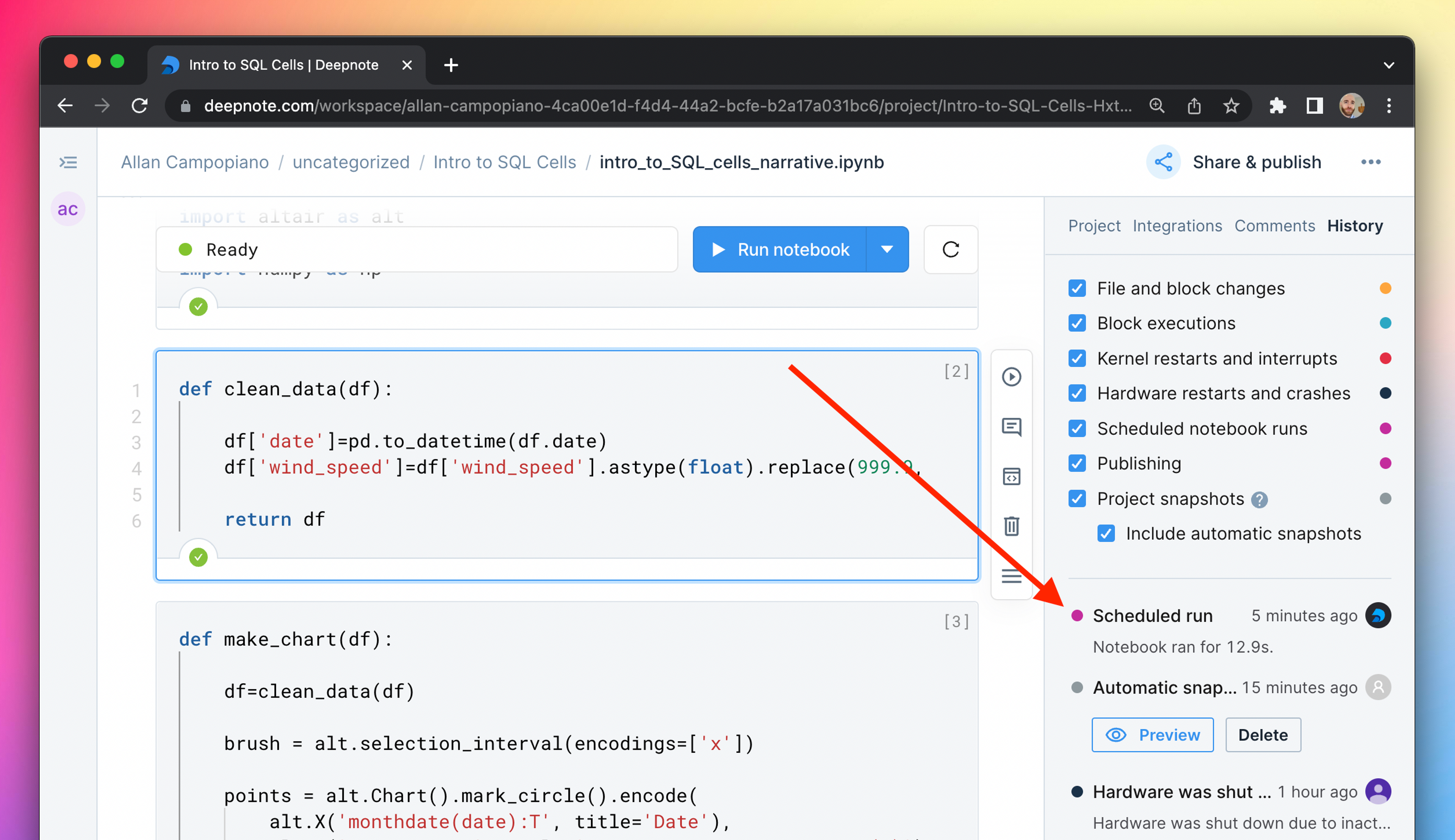1455x840 pixels.
Task: Click the Ready kernel status field
Action: (x=417, y=249)
